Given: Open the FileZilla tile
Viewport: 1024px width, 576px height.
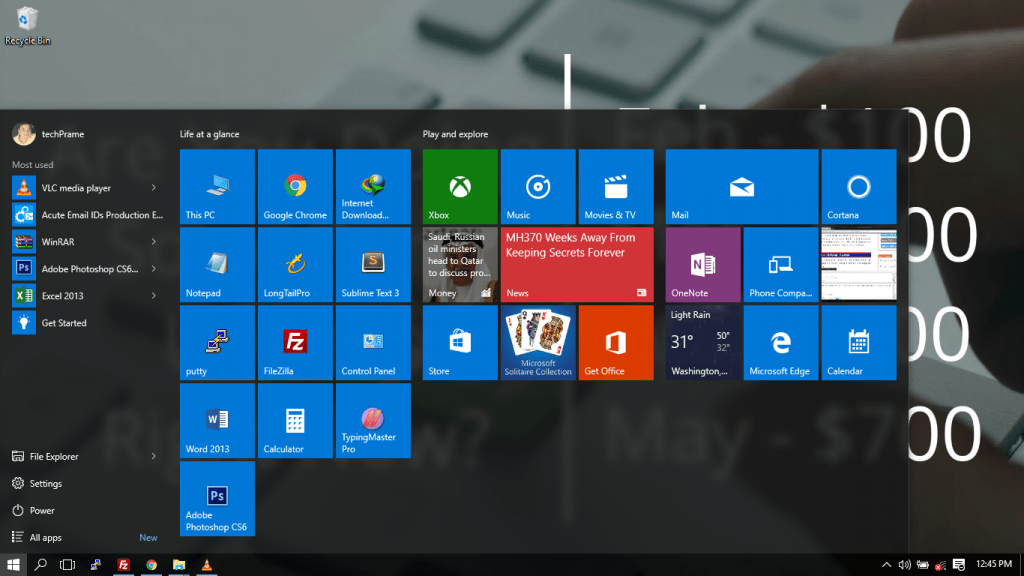Looking at the screenshot, I should point(295,342).
